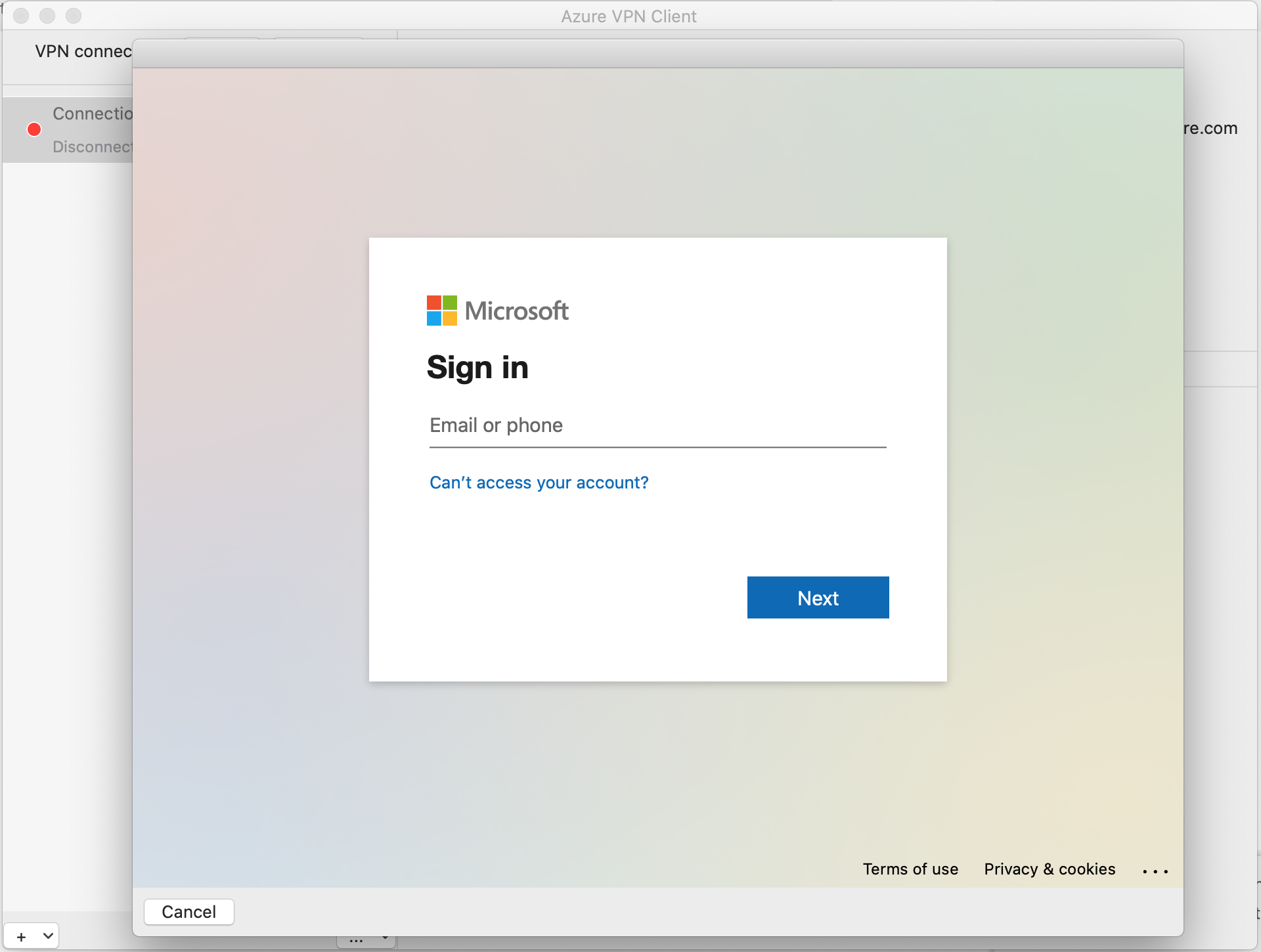Expand the connection dropdown arrow

[47, 939]
